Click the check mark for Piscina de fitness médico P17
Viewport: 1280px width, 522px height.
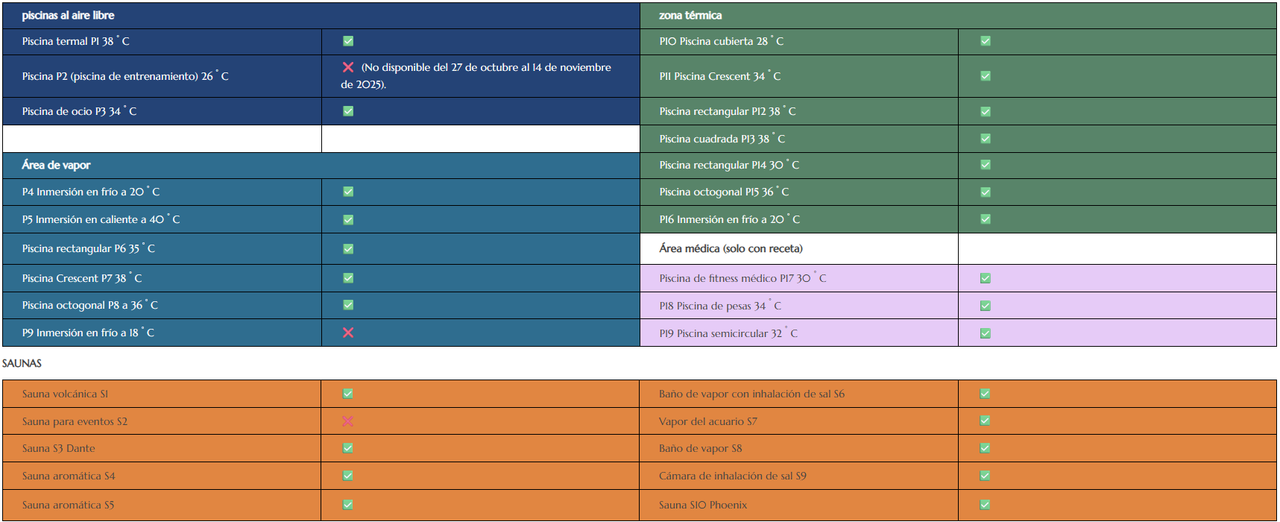coord(985,278)
